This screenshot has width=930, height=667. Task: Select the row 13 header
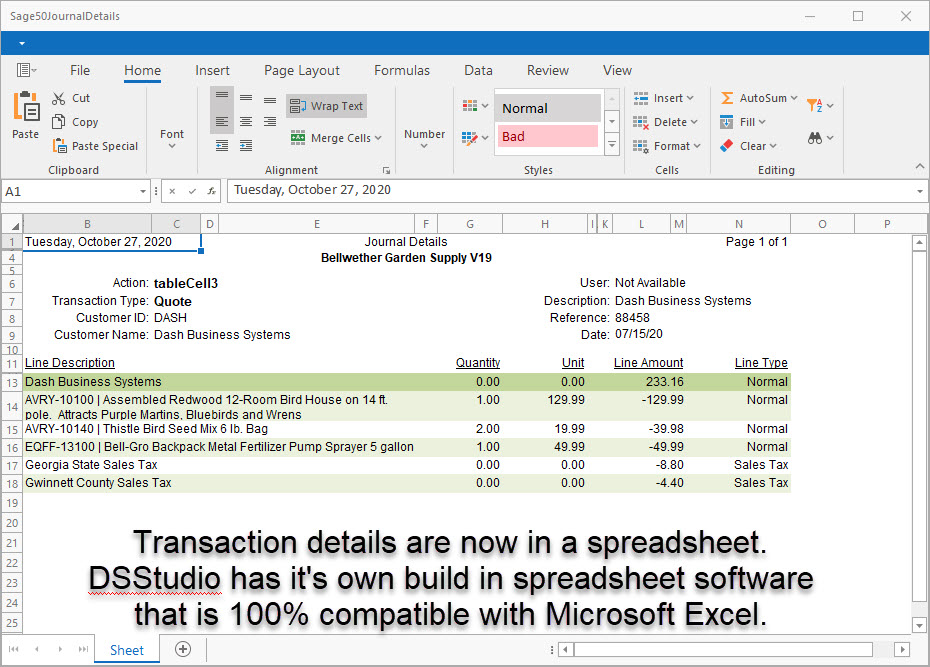click(12, 383)
